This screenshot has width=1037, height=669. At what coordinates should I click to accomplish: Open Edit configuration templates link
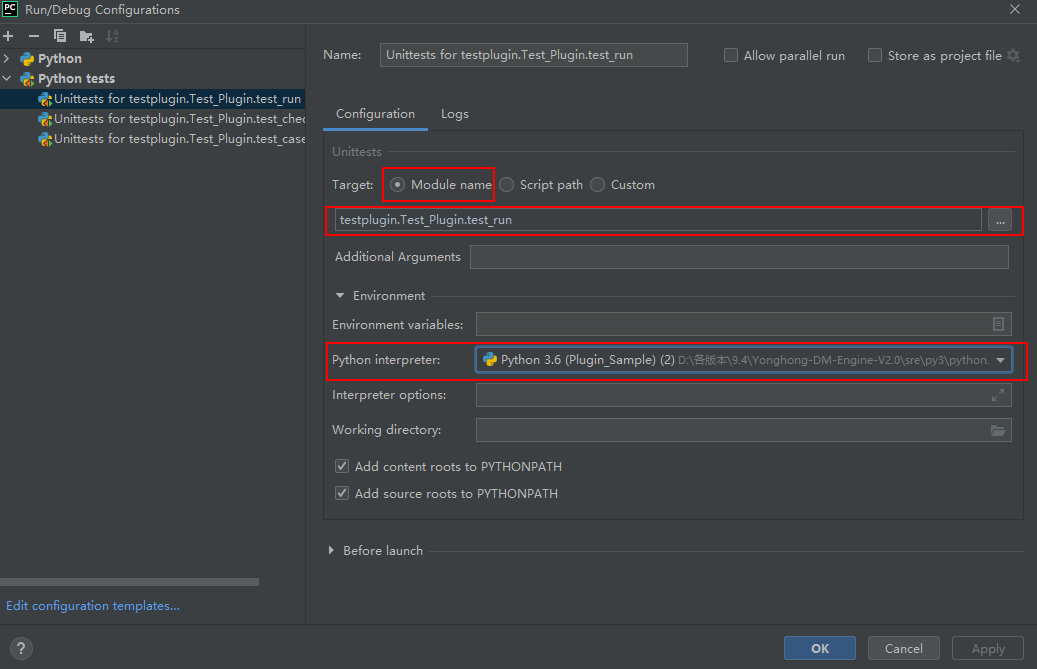click(93, 606)
